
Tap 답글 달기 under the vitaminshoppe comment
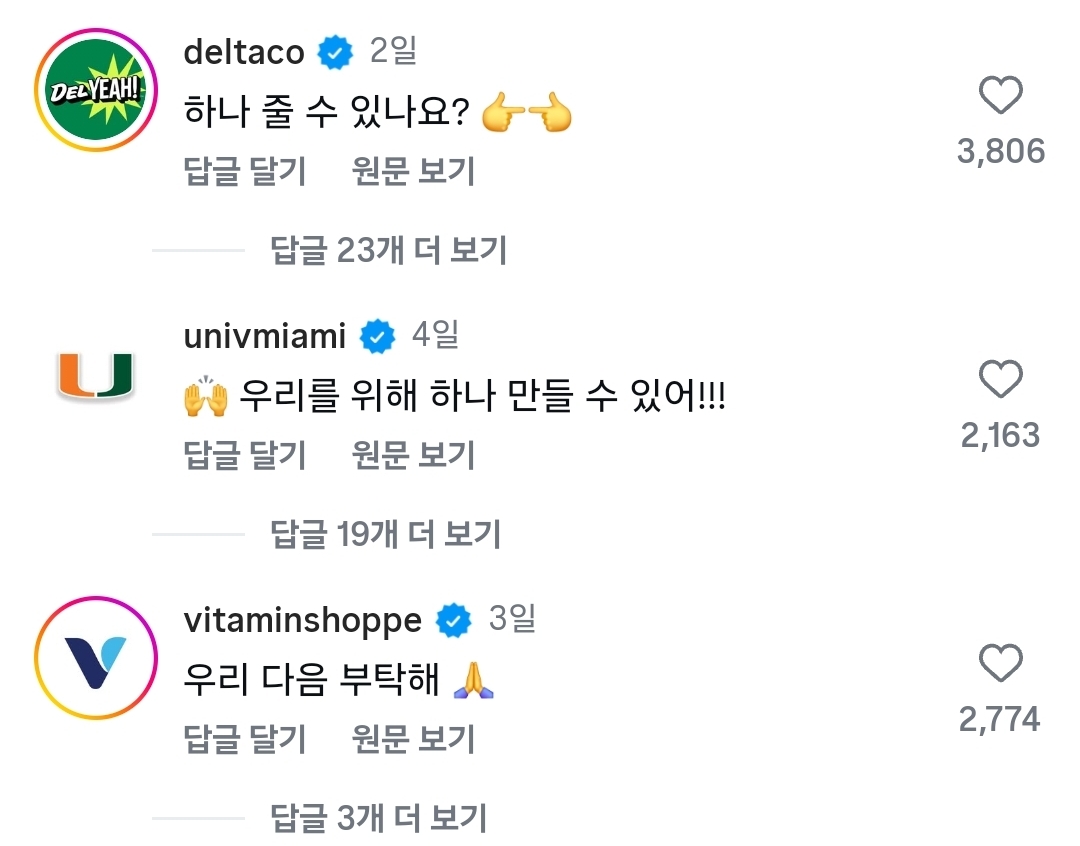pos(245,740)
